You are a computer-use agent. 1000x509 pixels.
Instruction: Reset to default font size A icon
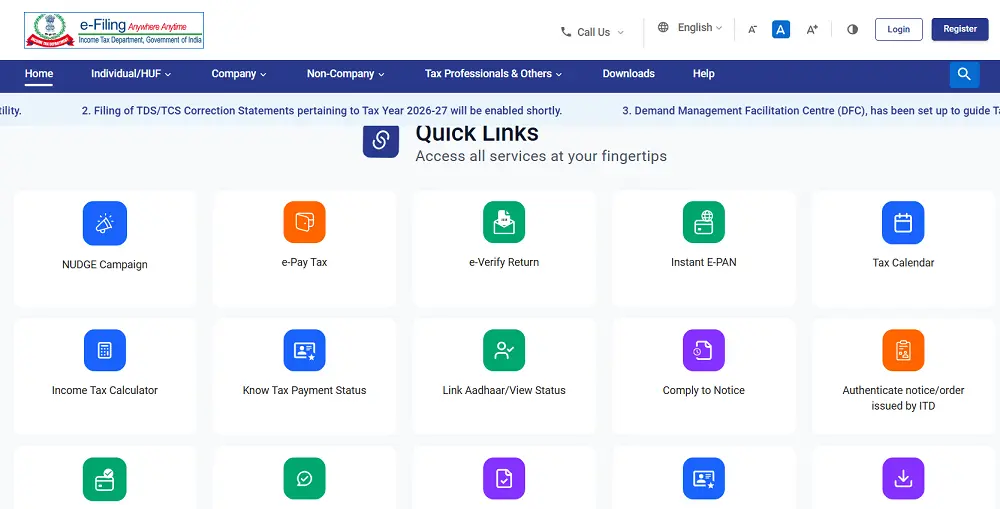(x=781, y=29)
